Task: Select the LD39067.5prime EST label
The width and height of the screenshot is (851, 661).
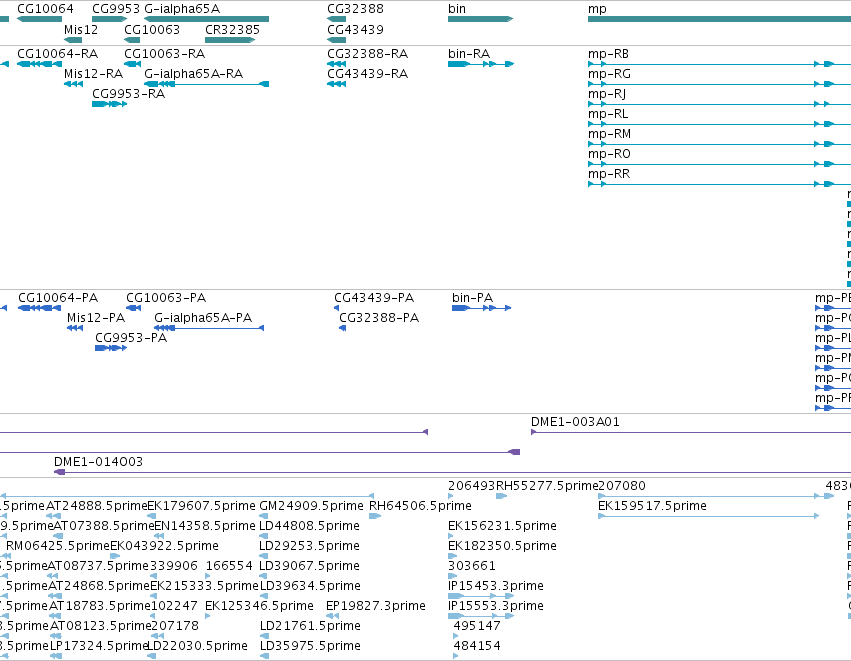Action: (x=309, y=566)
